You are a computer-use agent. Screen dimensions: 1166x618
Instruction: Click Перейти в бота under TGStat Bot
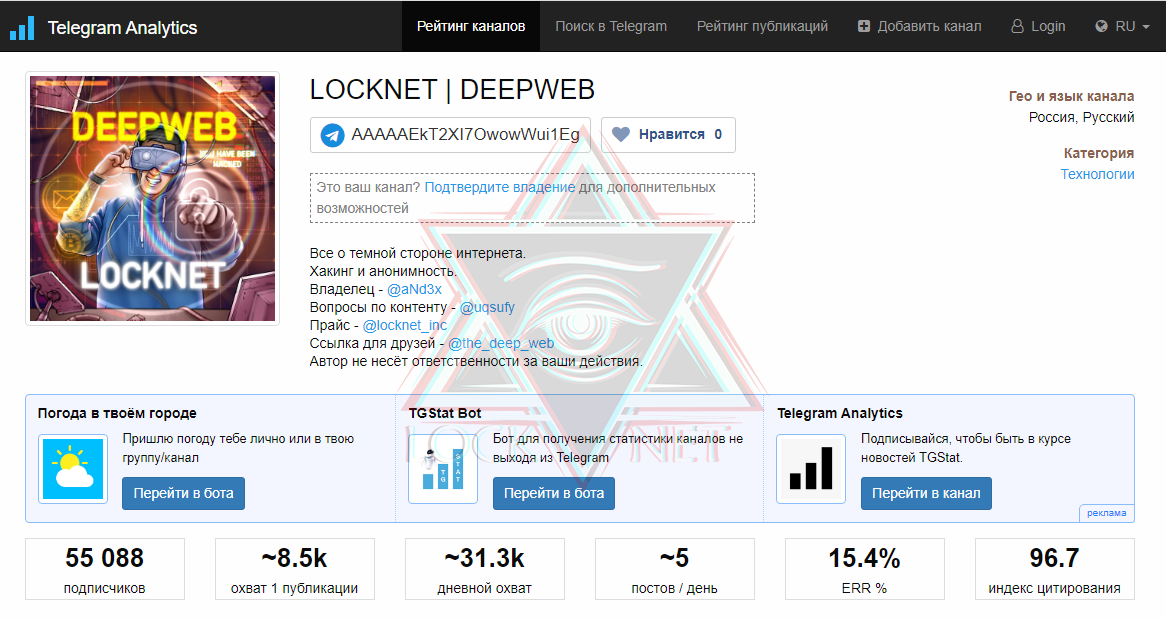(x=554, y=493)
